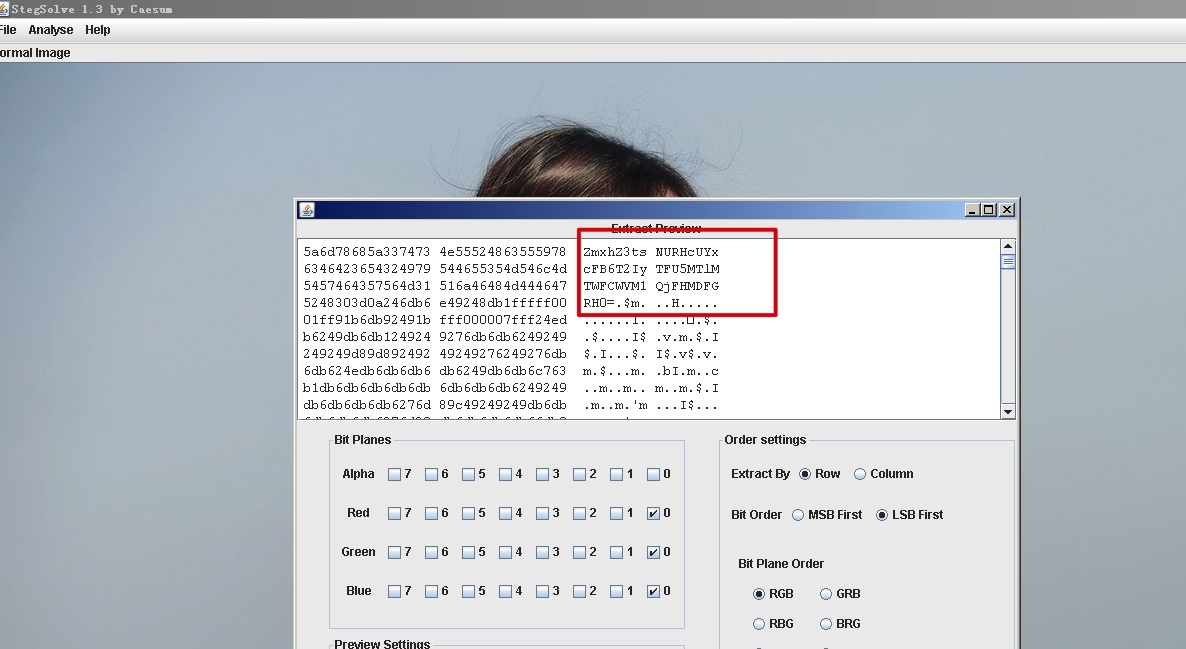
Task: Enable Blue bit plane 3 checkbox
Action: [x=542, y=592]
